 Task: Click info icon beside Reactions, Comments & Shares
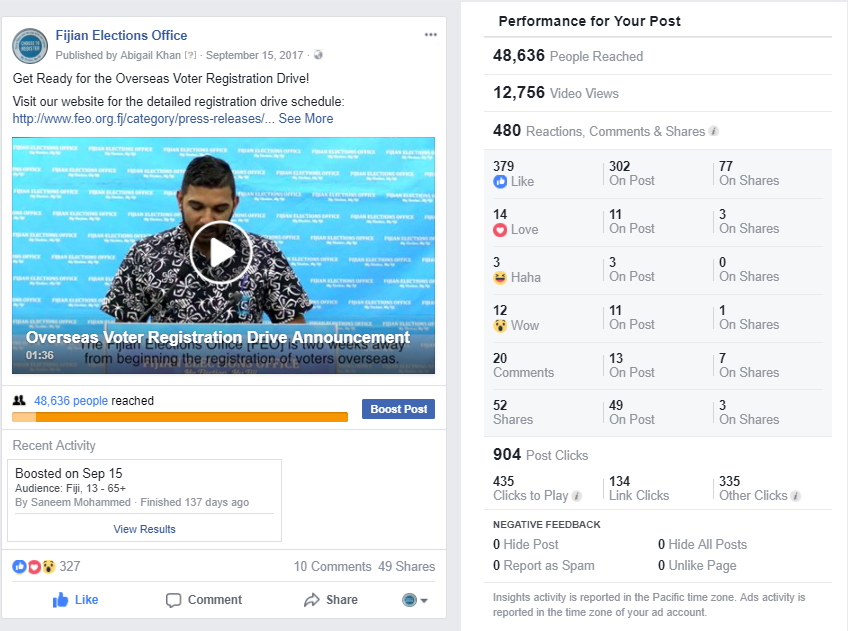pyautogui.click(x=714, y=131)
